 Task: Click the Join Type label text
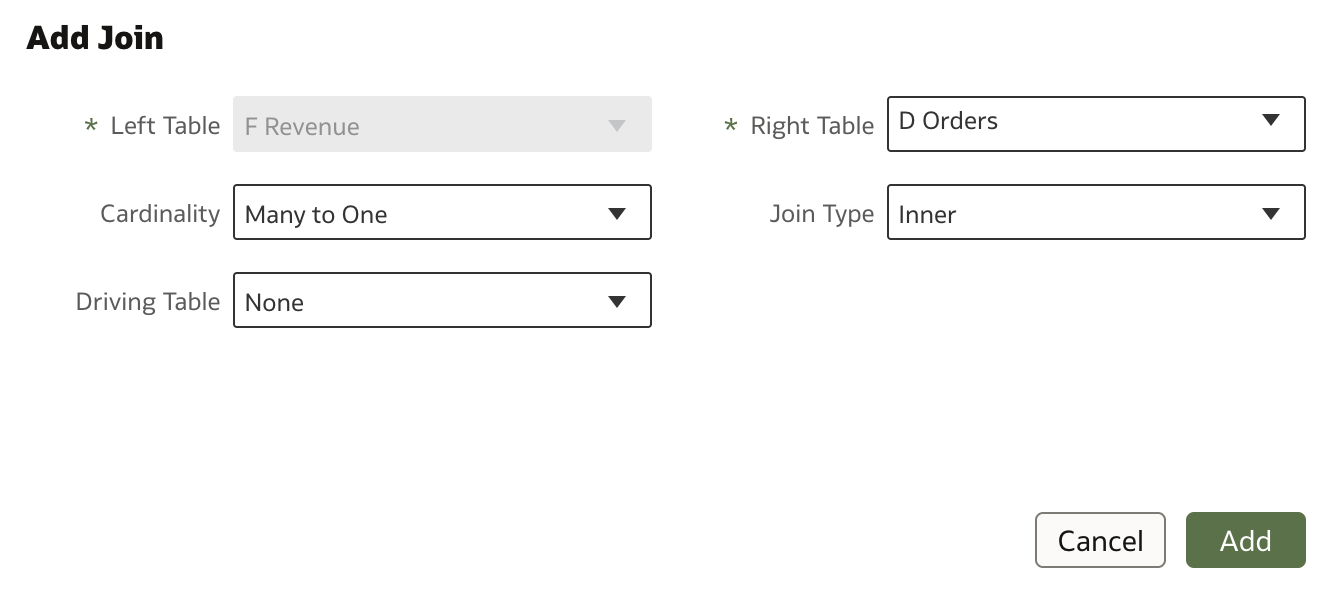822,214
